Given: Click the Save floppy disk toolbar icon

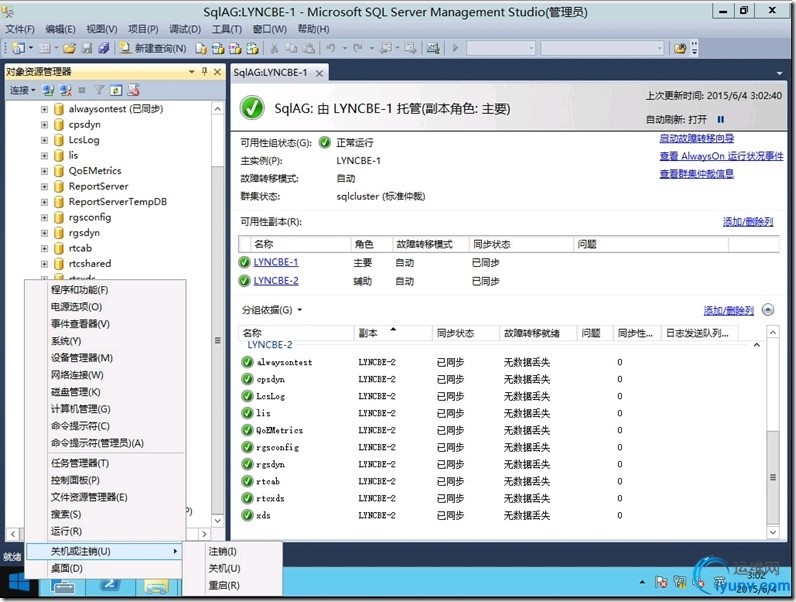Looking at the screenshot, I should (x=87, y=48).
